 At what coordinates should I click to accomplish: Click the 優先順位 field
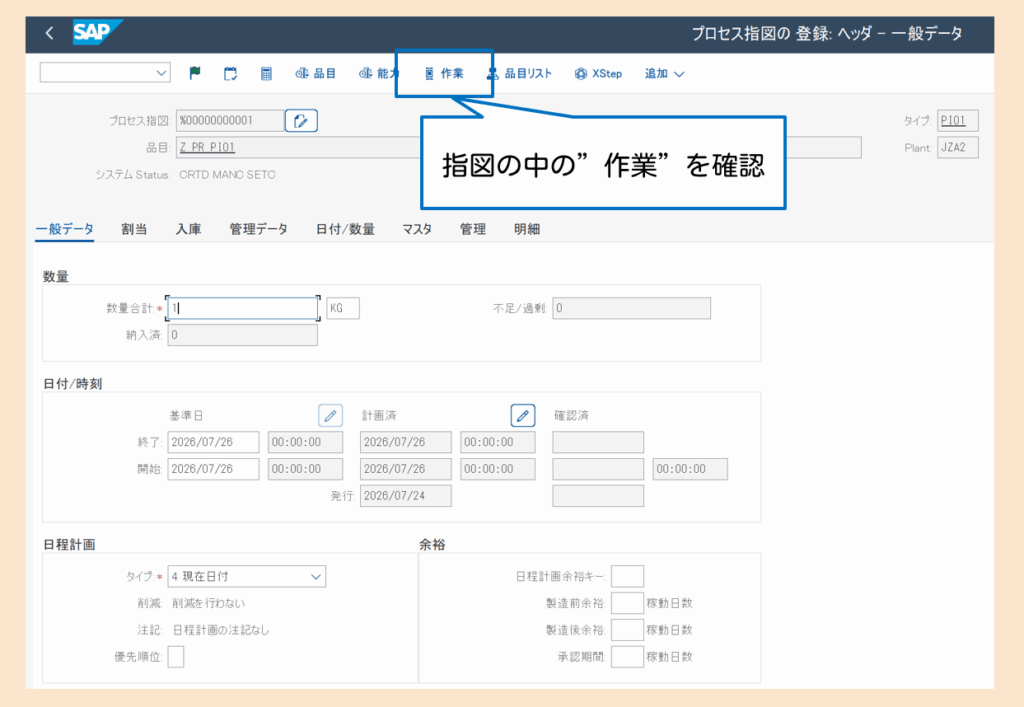175,657
